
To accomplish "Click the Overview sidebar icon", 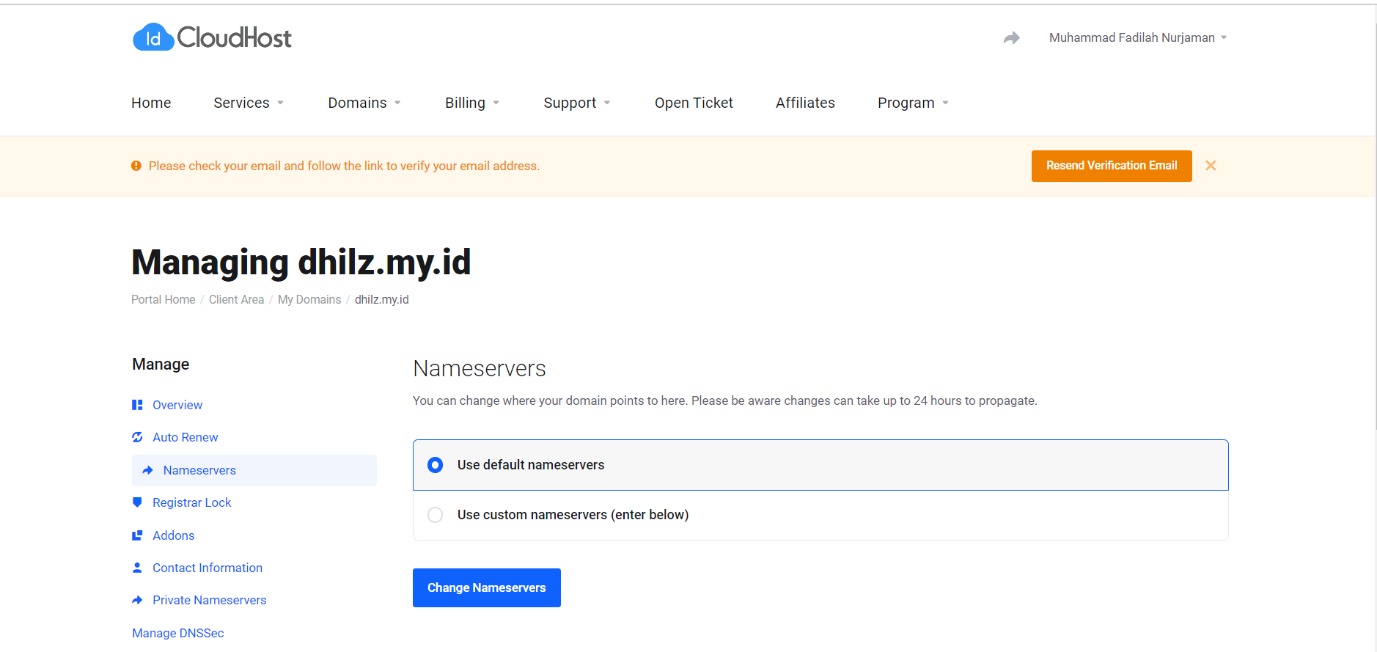I will (x=137, y=405).
